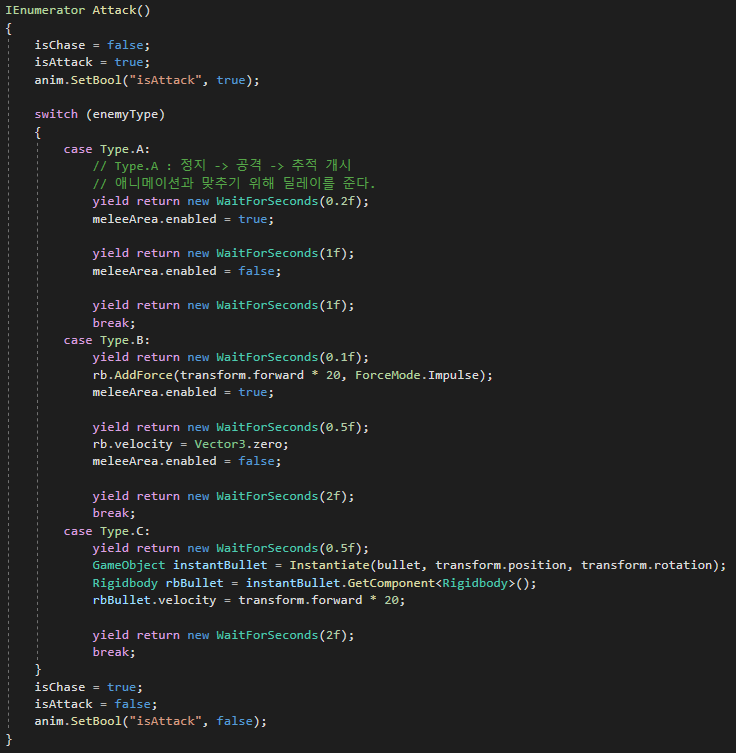Click the 'case Type.A:' label
The width and height of the screenshot is (736, 753).
pyautogui.click(x=107, y=149)
